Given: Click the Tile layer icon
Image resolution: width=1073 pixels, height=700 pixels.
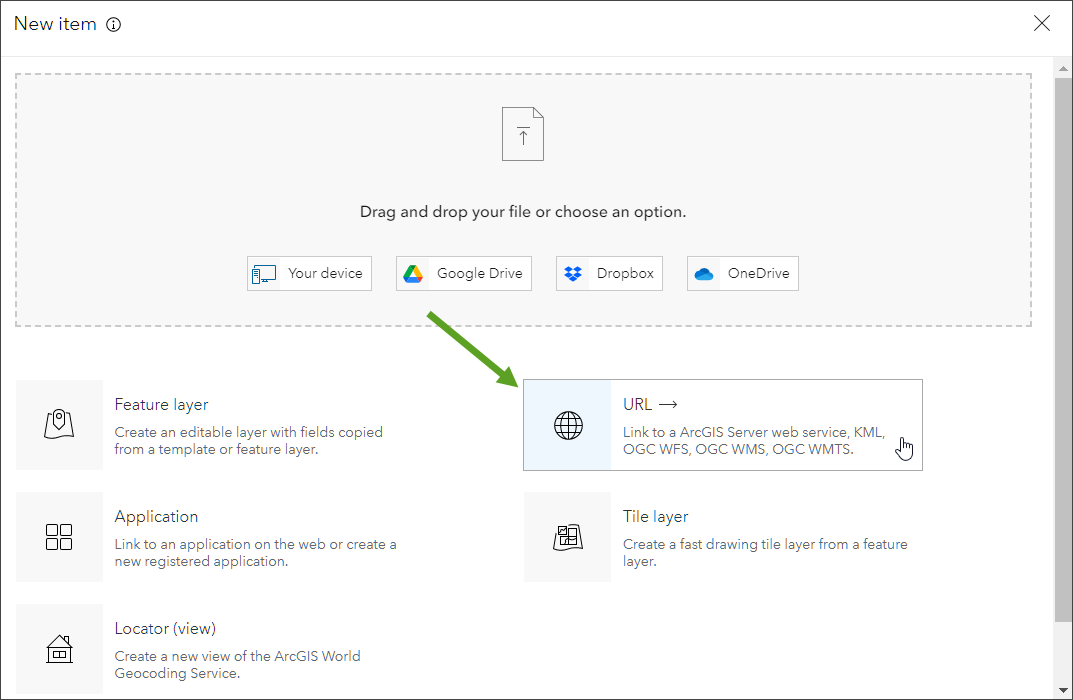Looking at the screenshot, I should tap(568, 537).
